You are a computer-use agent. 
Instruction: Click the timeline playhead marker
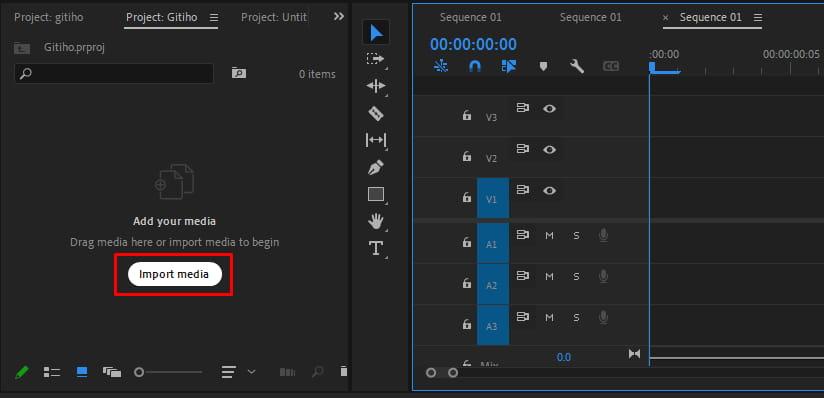point(652,67)
